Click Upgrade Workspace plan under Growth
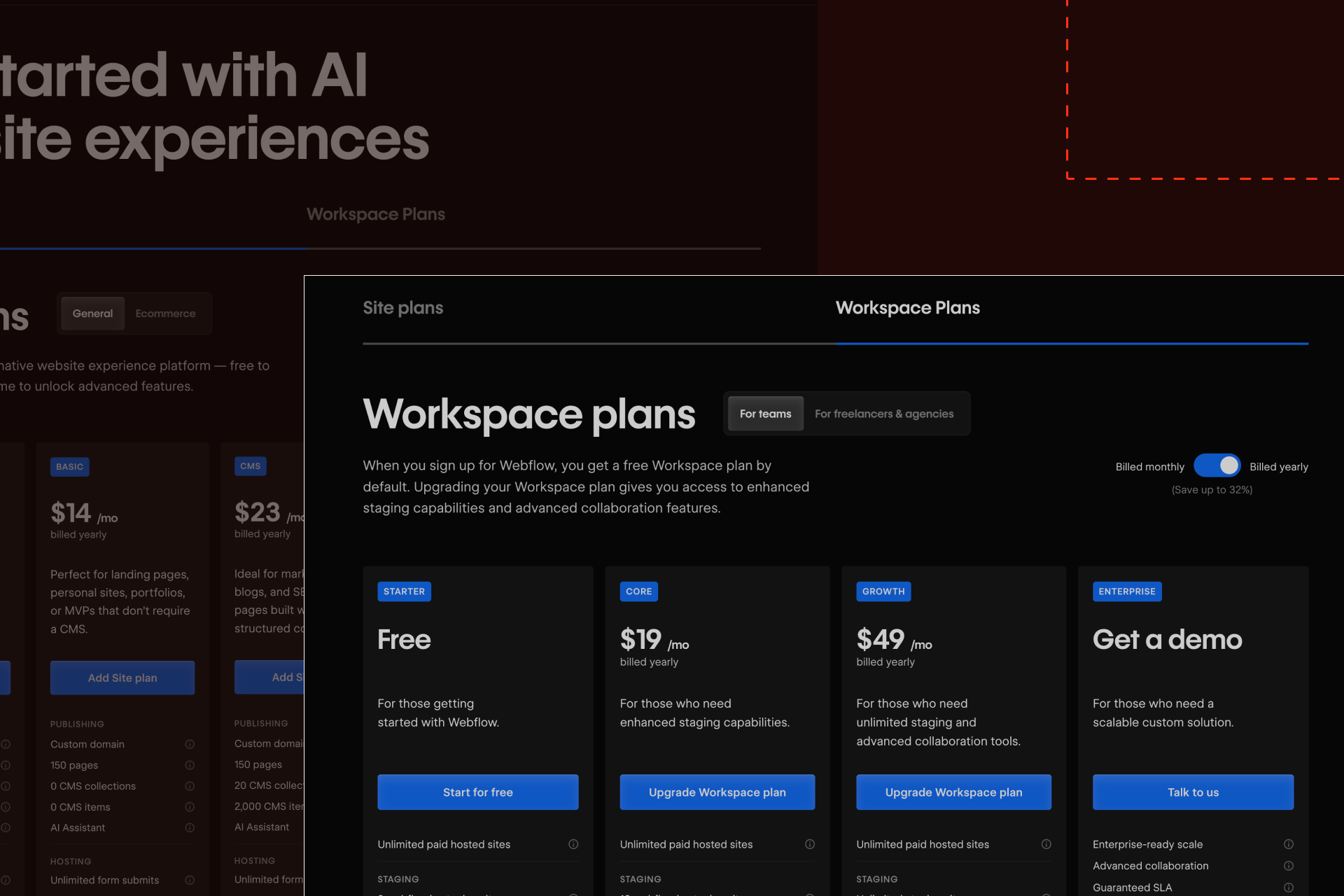Viewport: 1344px width, 896px height. pyautogui.click(x=953, y=792)
